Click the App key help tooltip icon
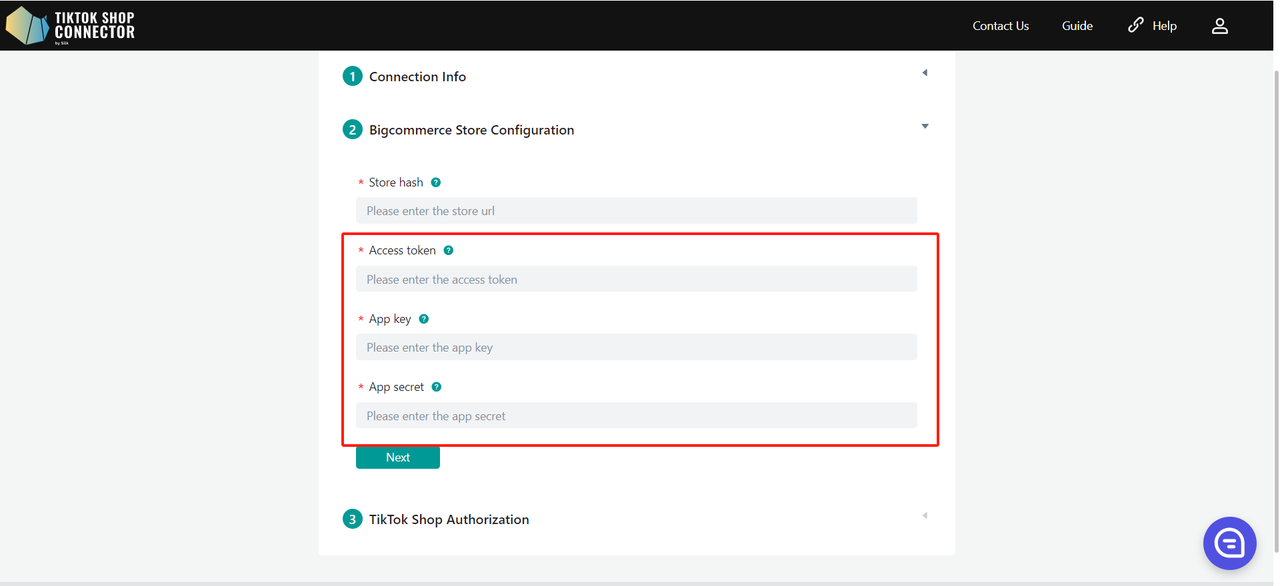The image size is (1280, 586). 424,319
